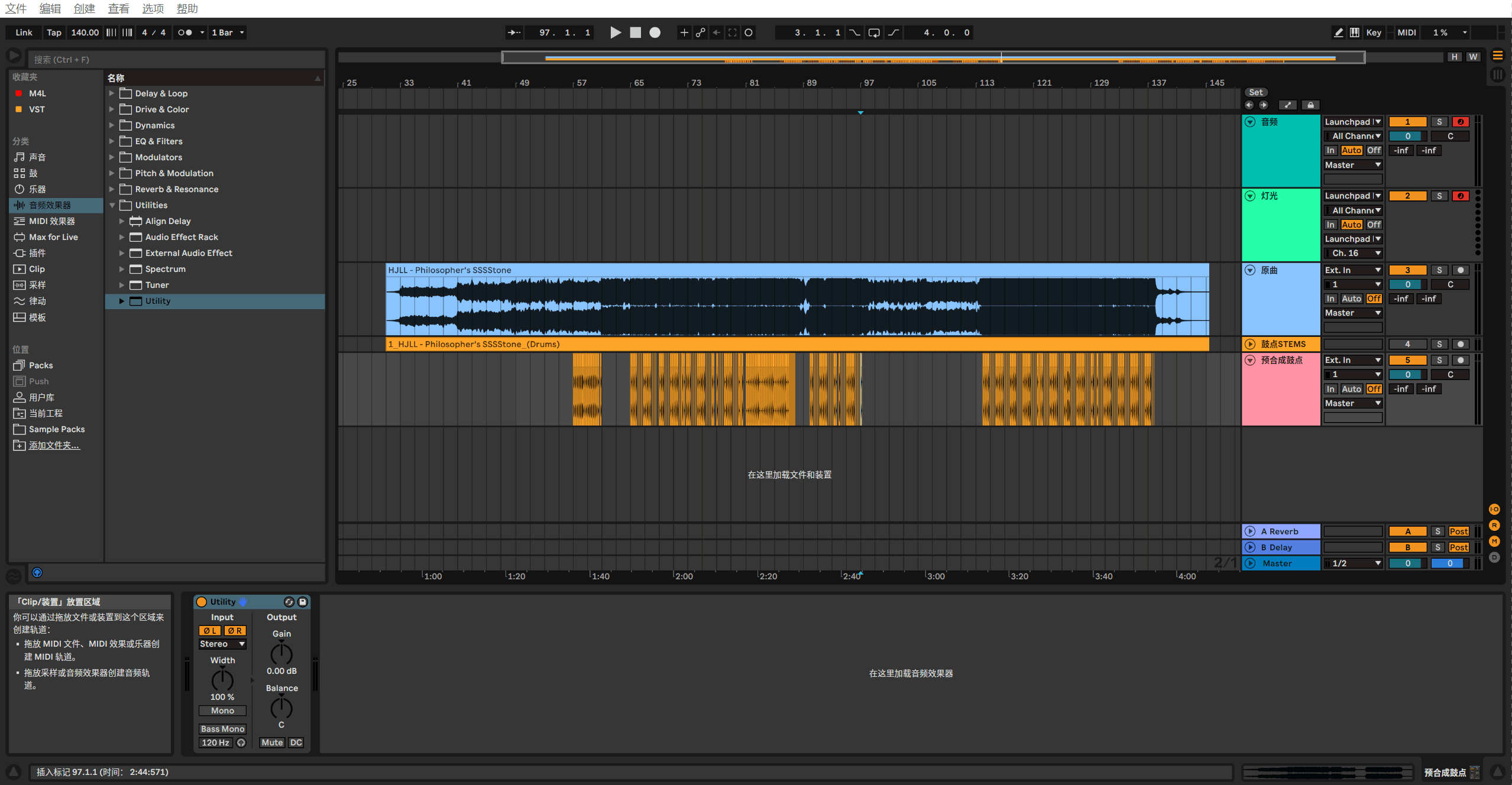Image resolution: width=1512 pixels, height=785 pixels.
Task: Click the Utility Gain knob
Action: 281,654
